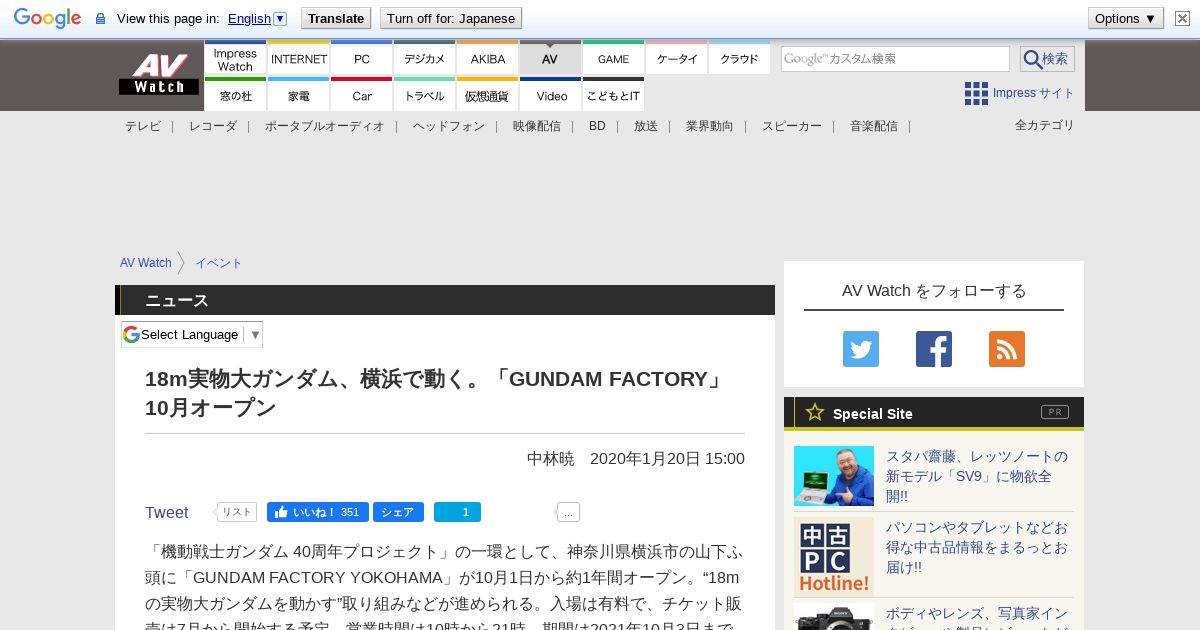Open the Select Language dropdown

[x=192, y=334]
